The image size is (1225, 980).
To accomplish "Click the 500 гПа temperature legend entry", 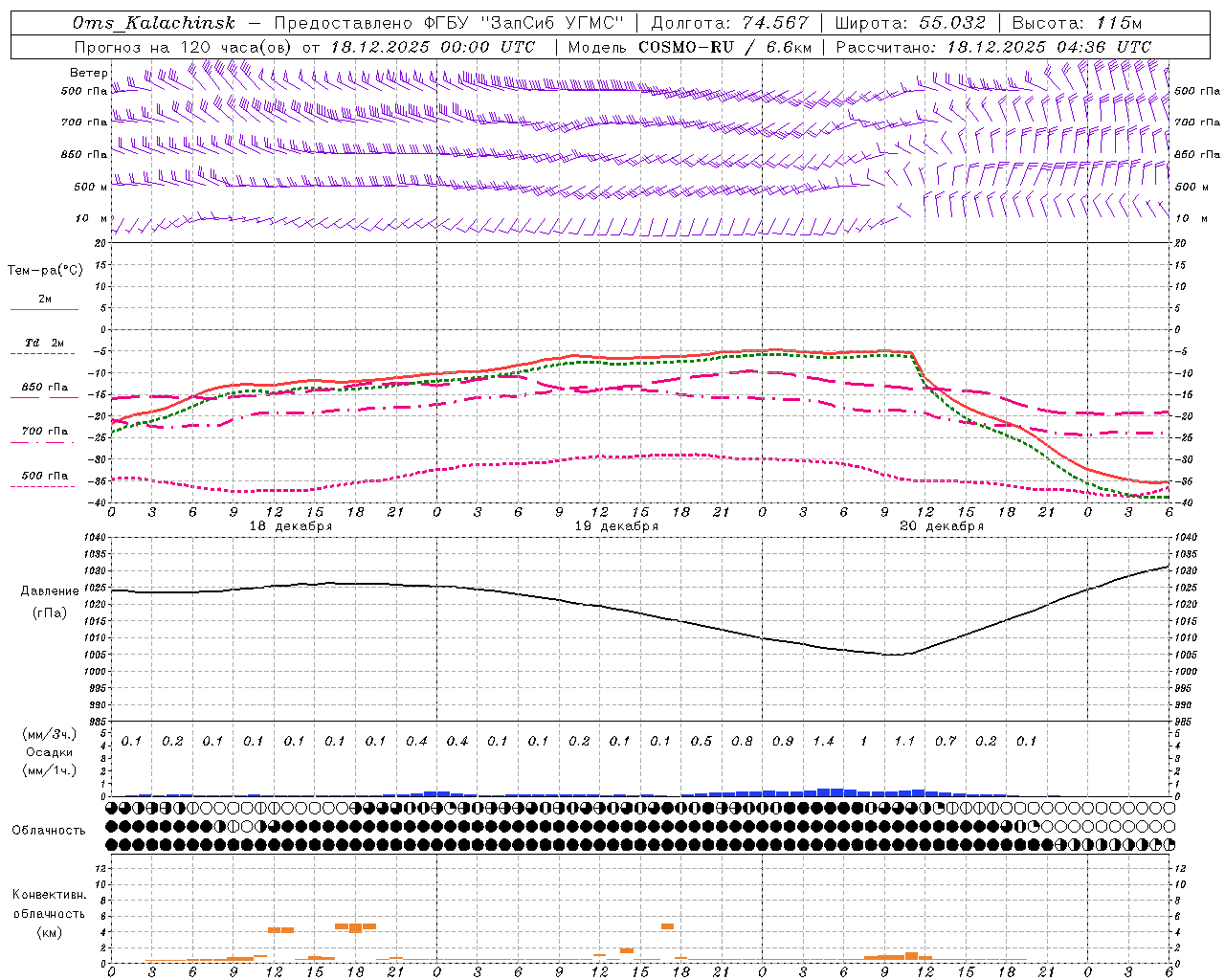I will tap(44, 476).
